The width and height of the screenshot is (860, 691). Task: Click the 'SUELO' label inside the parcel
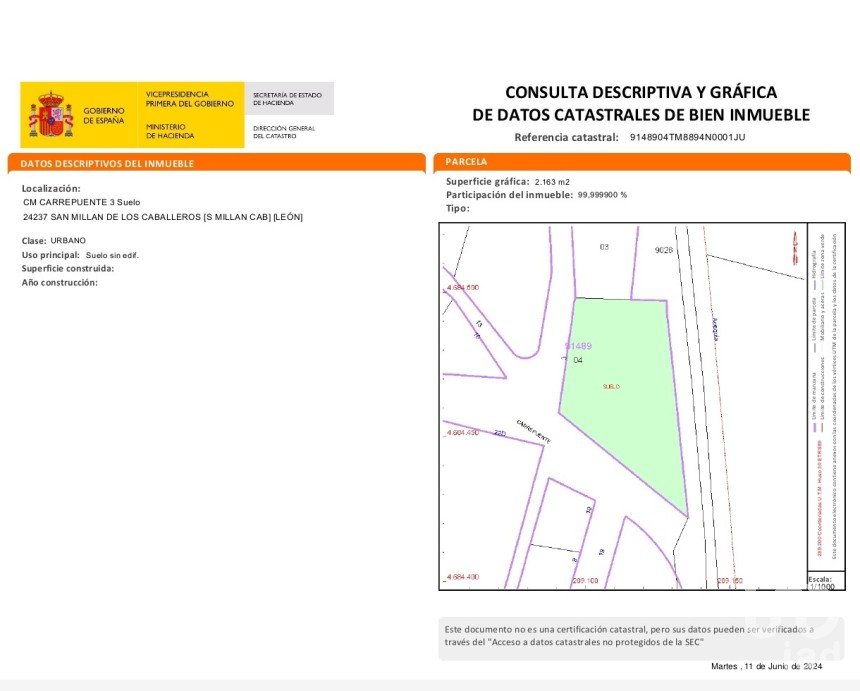point(611,387)
